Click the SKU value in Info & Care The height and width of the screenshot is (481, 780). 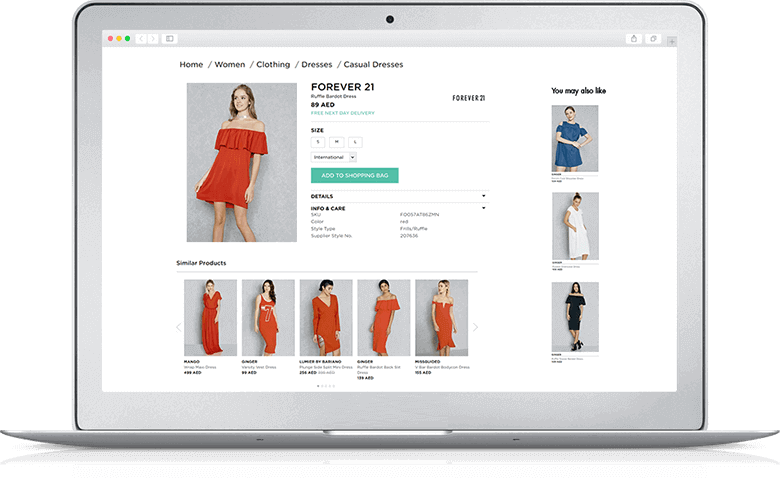pos(419,215)
